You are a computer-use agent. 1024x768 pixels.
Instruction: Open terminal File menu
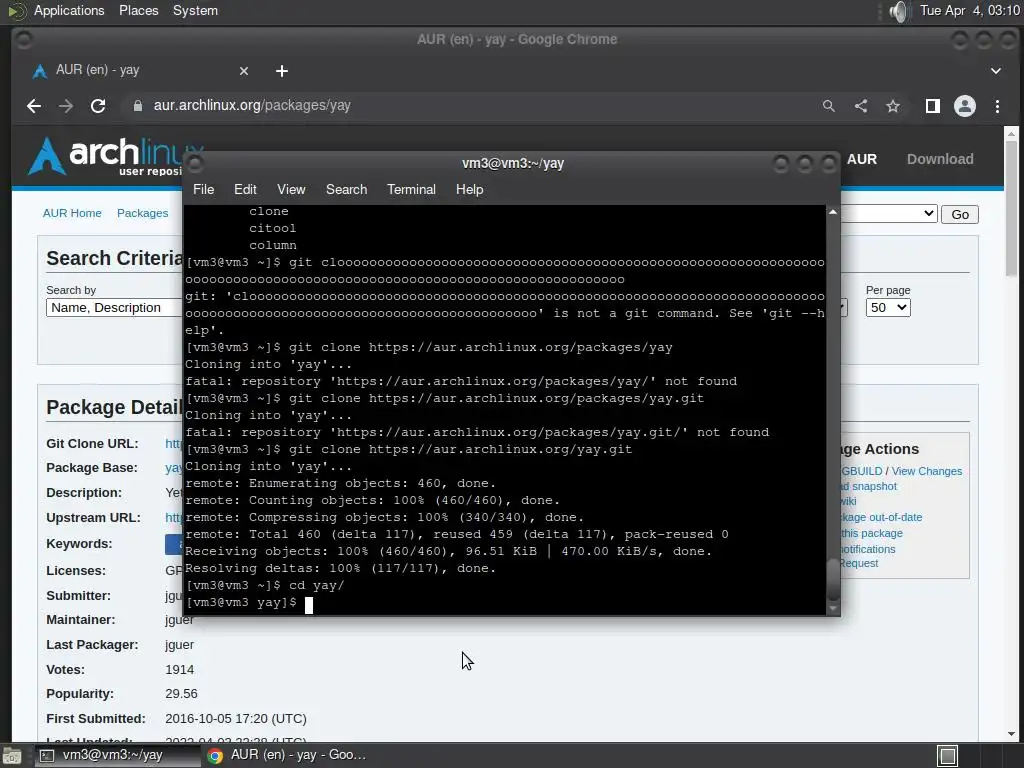[x=203, y=189]
